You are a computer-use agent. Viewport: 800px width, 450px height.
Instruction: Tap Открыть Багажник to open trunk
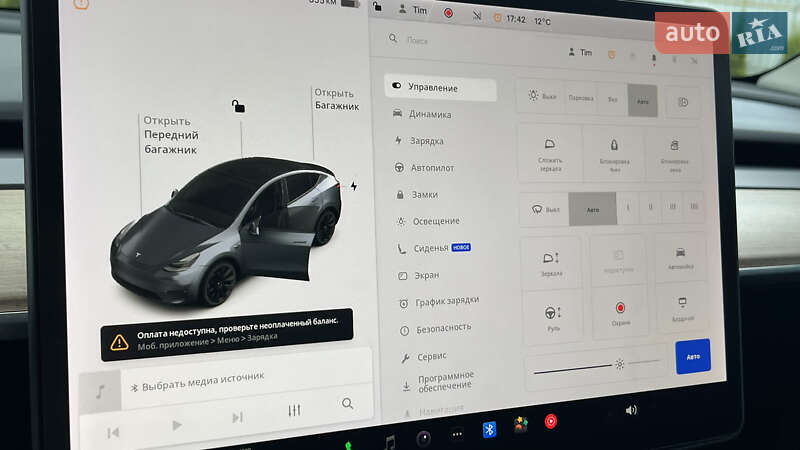pos(337,99)
